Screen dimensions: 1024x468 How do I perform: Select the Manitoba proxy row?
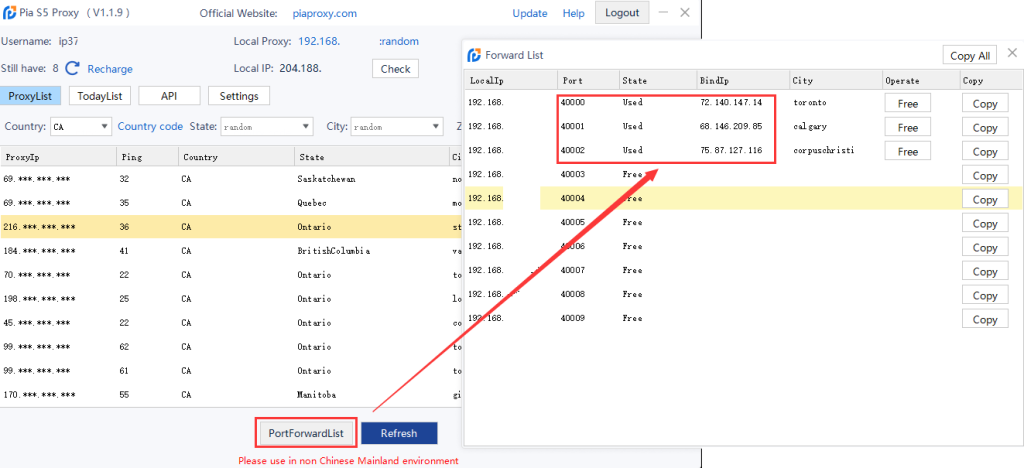[231, 395]
